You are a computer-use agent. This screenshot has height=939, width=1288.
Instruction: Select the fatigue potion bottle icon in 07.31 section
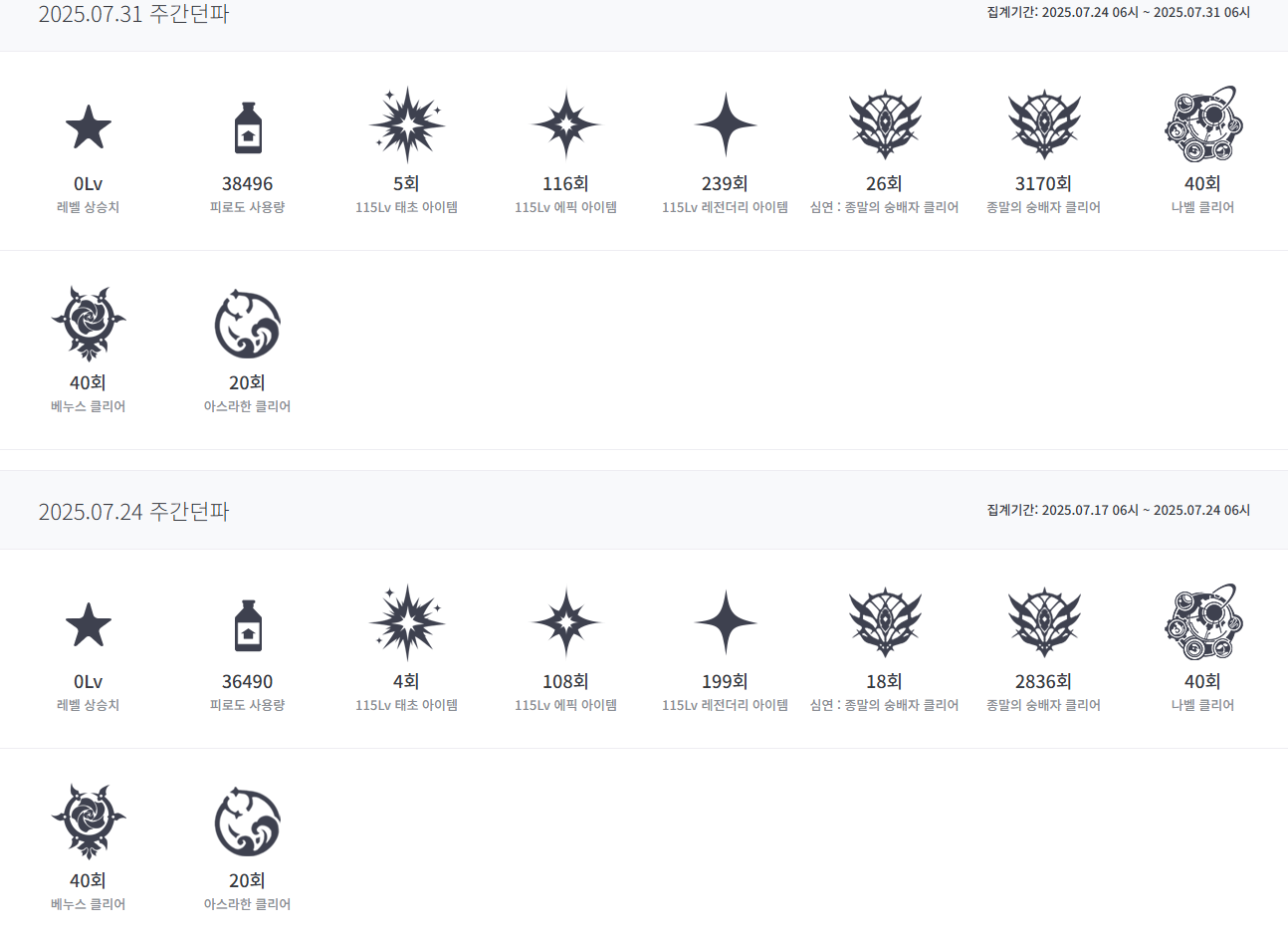tap(248, 126)
